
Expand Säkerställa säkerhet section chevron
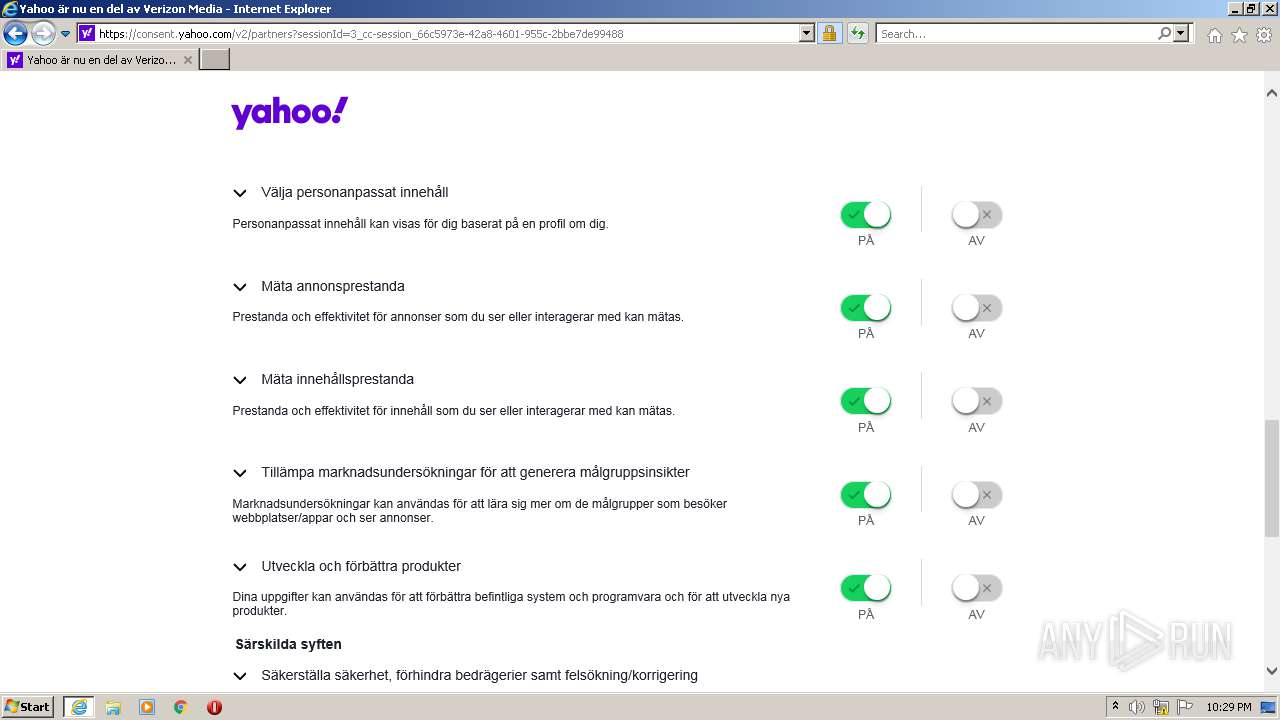[x=240, y=676]
